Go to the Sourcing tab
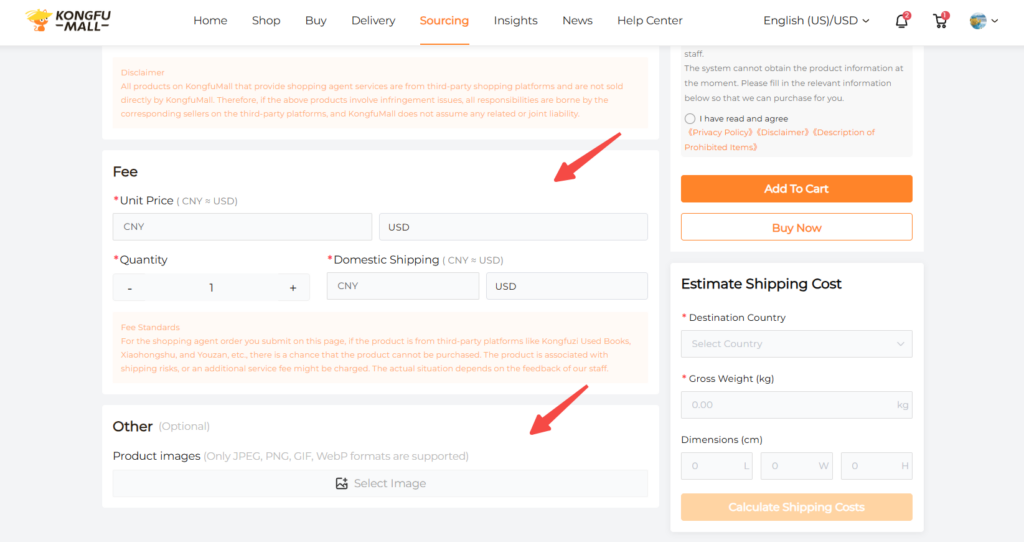The width and height of the screenshot is (1024, 542). (x=444, y=21)
